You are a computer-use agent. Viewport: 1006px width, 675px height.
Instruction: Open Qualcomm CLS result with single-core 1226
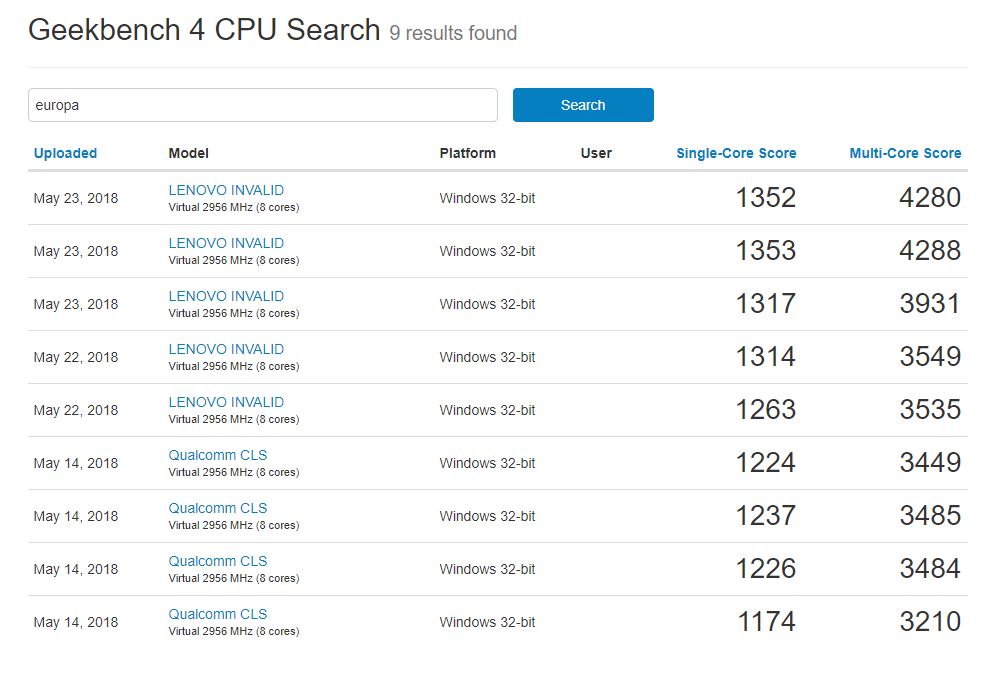click(x=218, y=561)
